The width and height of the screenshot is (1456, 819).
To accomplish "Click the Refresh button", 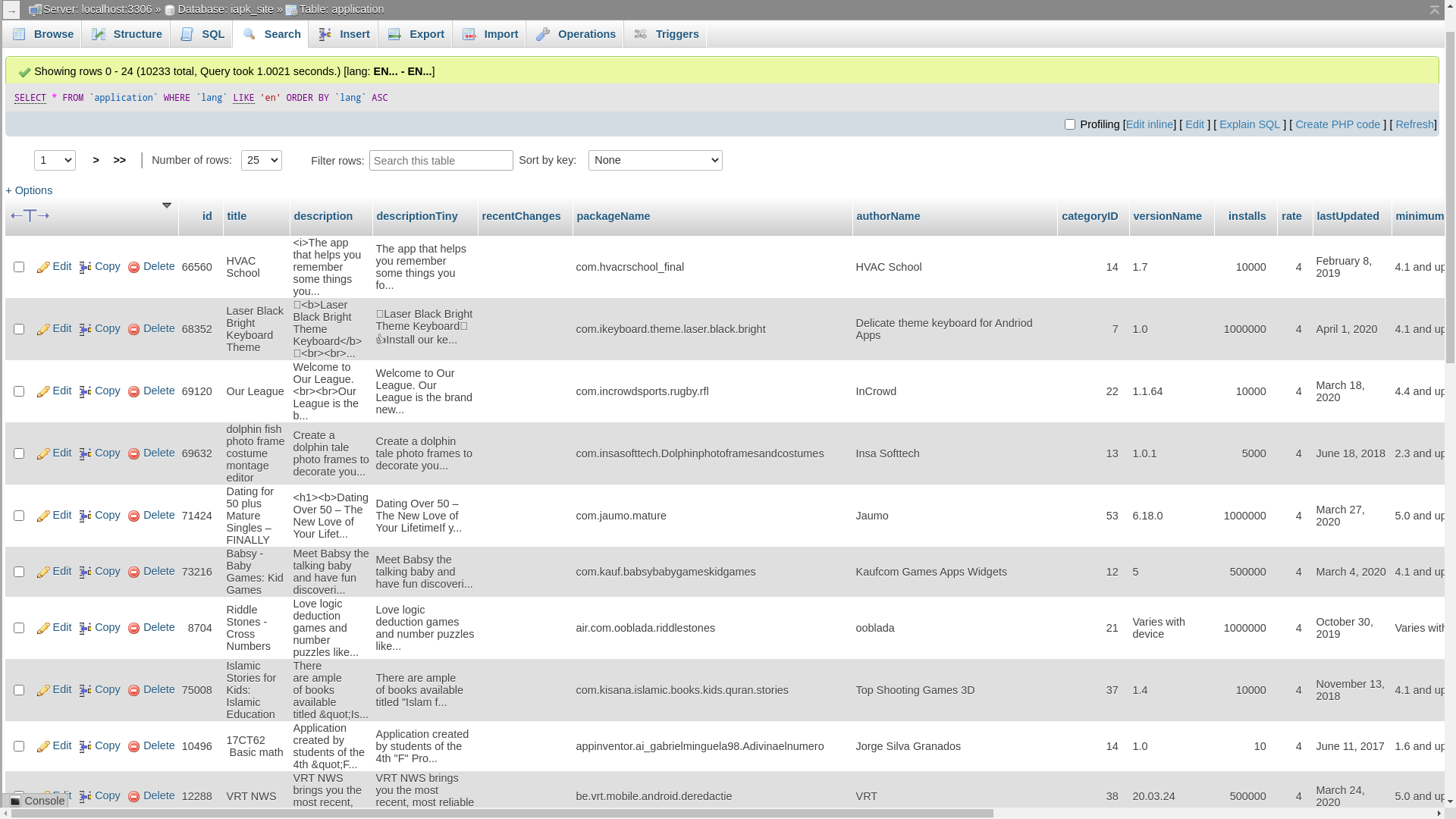I will pos(1414,124).
